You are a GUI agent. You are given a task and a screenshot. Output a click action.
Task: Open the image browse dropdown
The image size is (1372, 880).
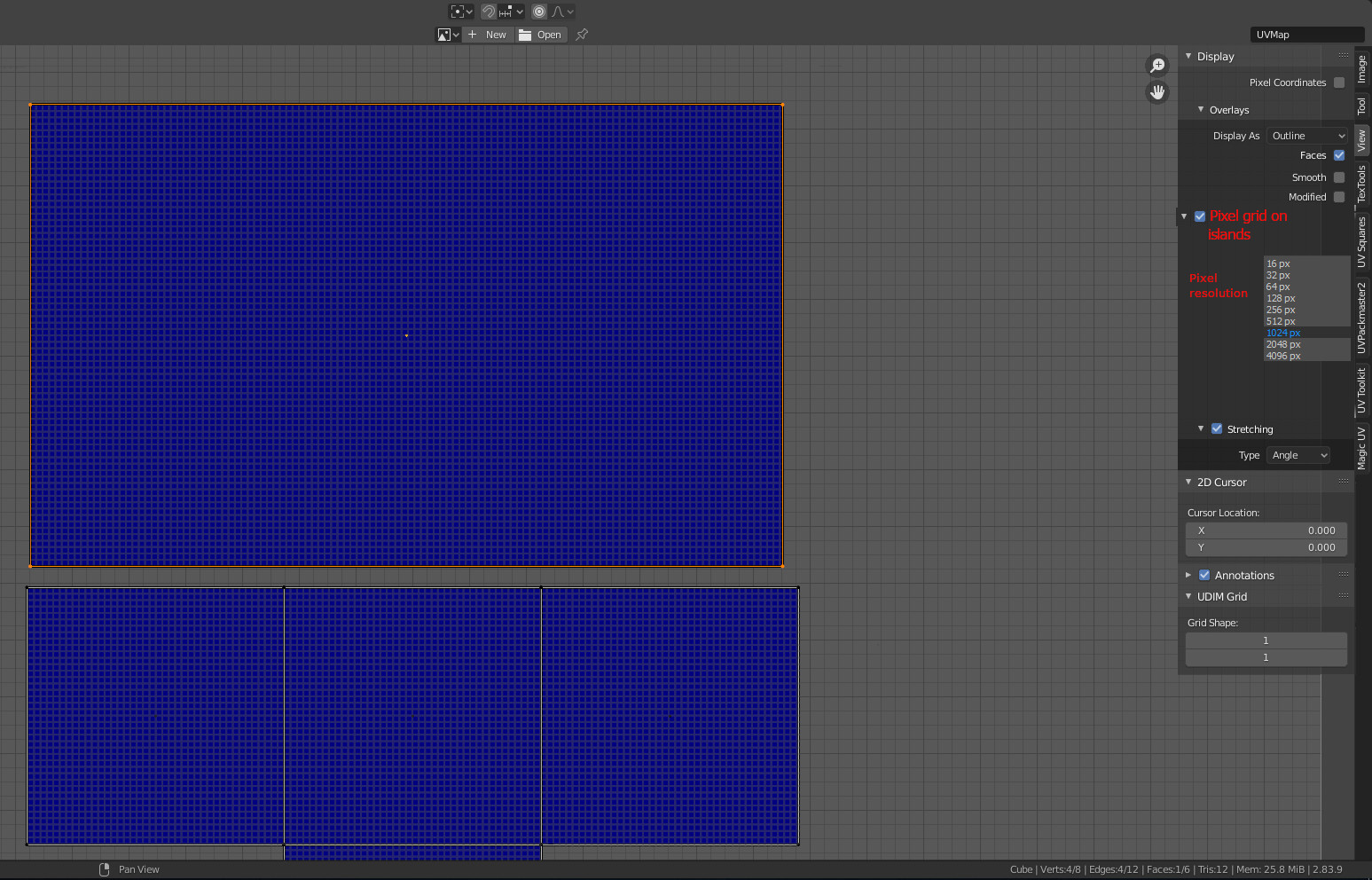pos(448,35)
